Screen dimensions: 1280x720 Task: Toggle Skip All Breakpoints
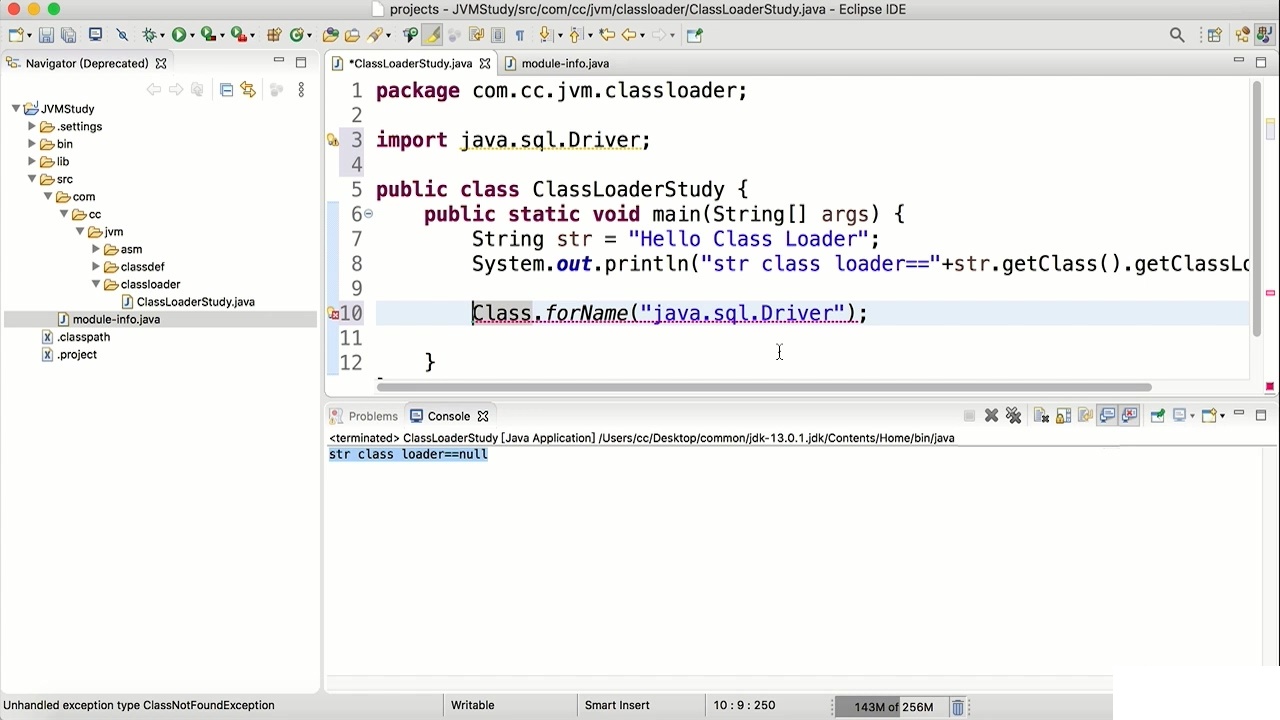click(x=122, y=35)
